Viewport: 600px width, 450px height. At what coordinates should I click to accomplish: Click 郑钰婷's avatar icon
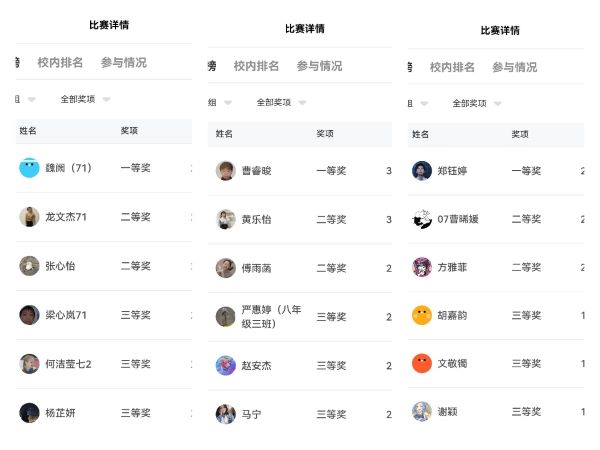point(422,171)
